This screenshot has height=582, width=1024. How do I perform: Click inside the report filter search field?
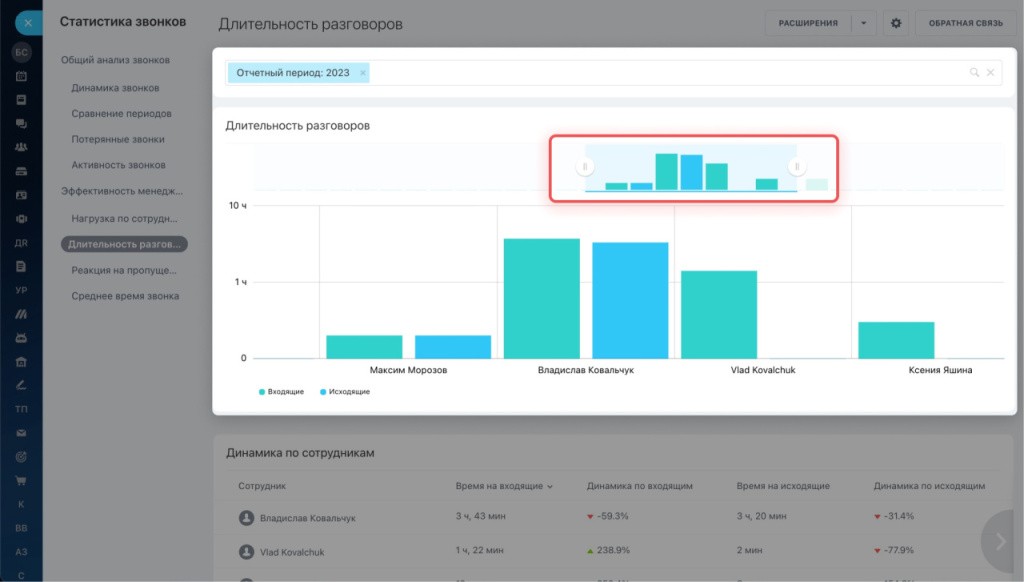click(x=660, y=73)
